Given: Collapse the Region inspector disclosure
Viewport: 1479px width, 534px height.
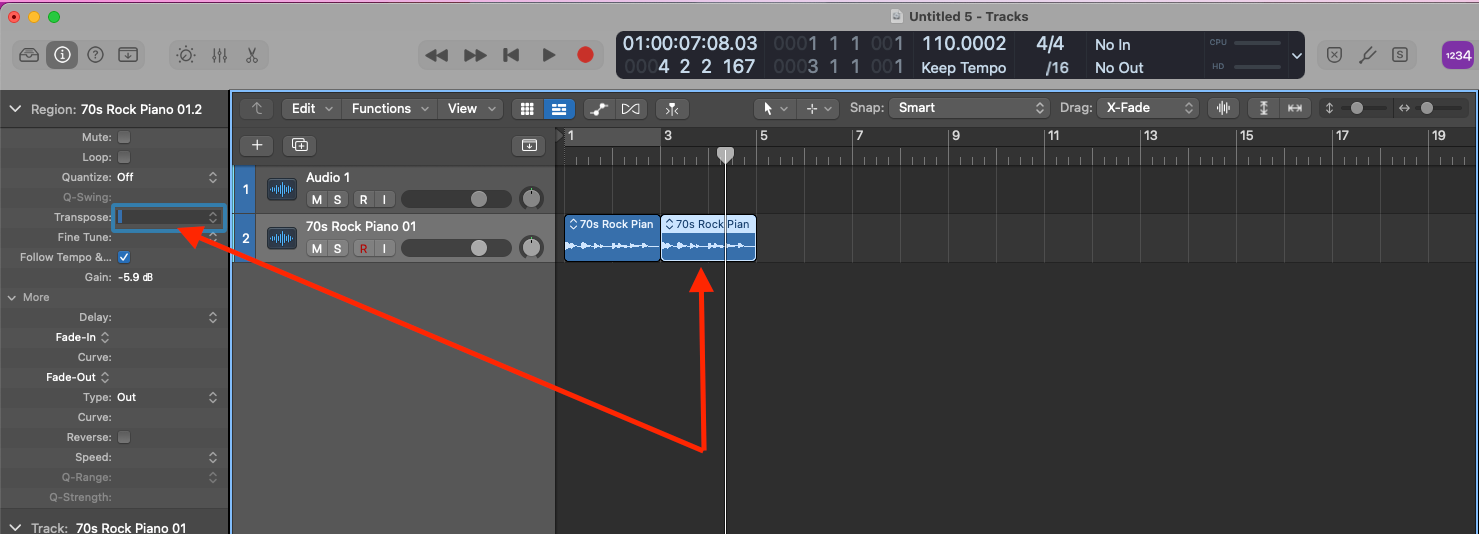Looking at the screenshot, I should [x=14, y=109].
